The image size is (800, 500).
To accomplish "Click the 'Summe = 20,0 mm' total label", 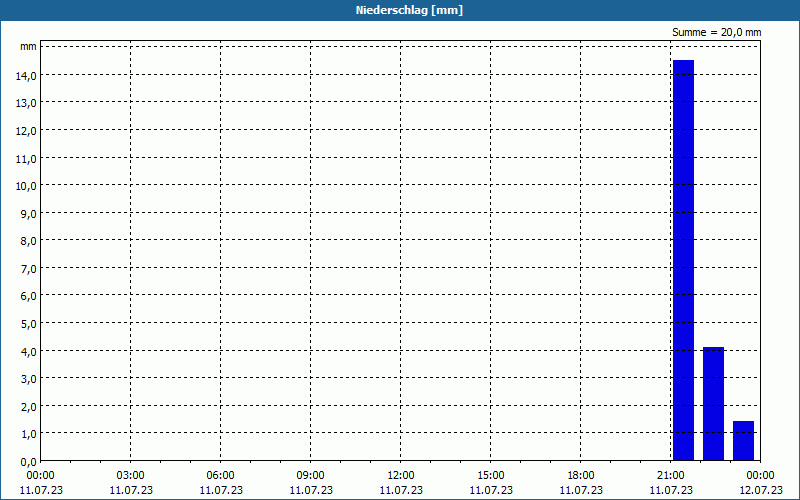I will (716, 32).
